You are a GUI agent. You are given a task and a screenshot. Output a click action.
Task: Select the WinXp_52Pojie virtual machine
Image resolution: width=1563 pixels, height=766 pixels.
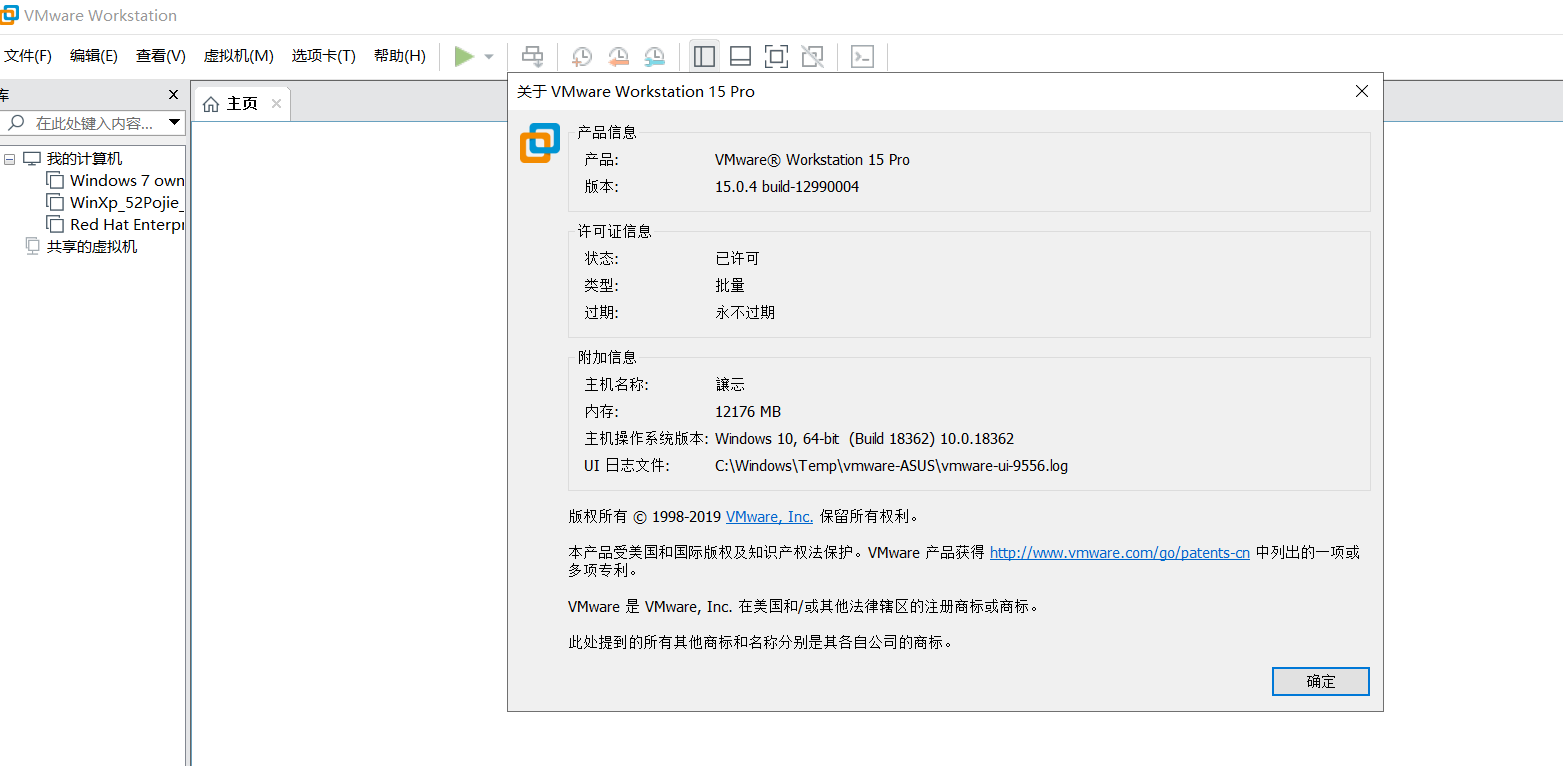pos(125,203)
